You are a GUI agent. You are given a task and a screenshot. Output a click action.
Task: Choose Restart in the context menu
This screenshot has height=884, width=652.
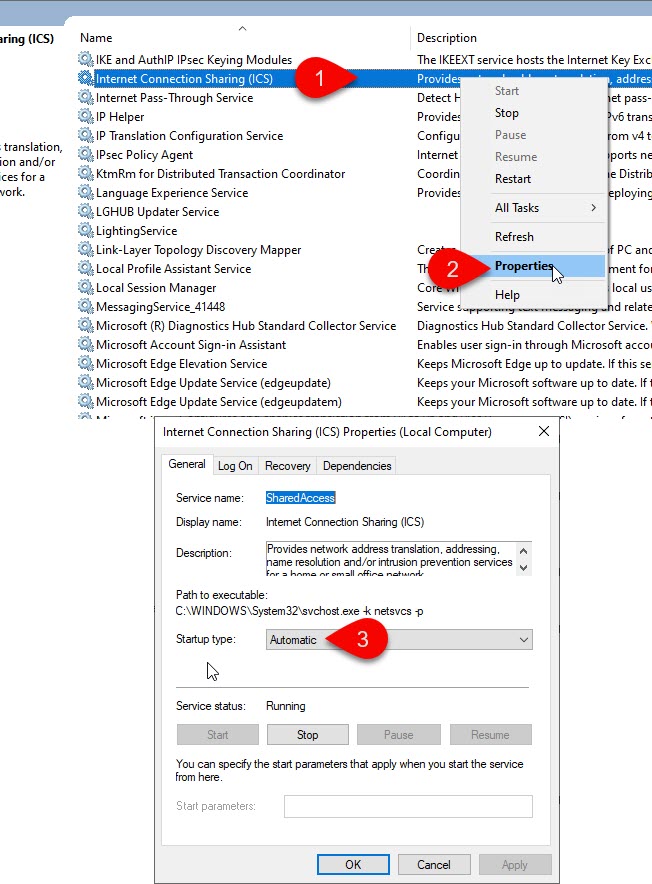coord(513,179)
